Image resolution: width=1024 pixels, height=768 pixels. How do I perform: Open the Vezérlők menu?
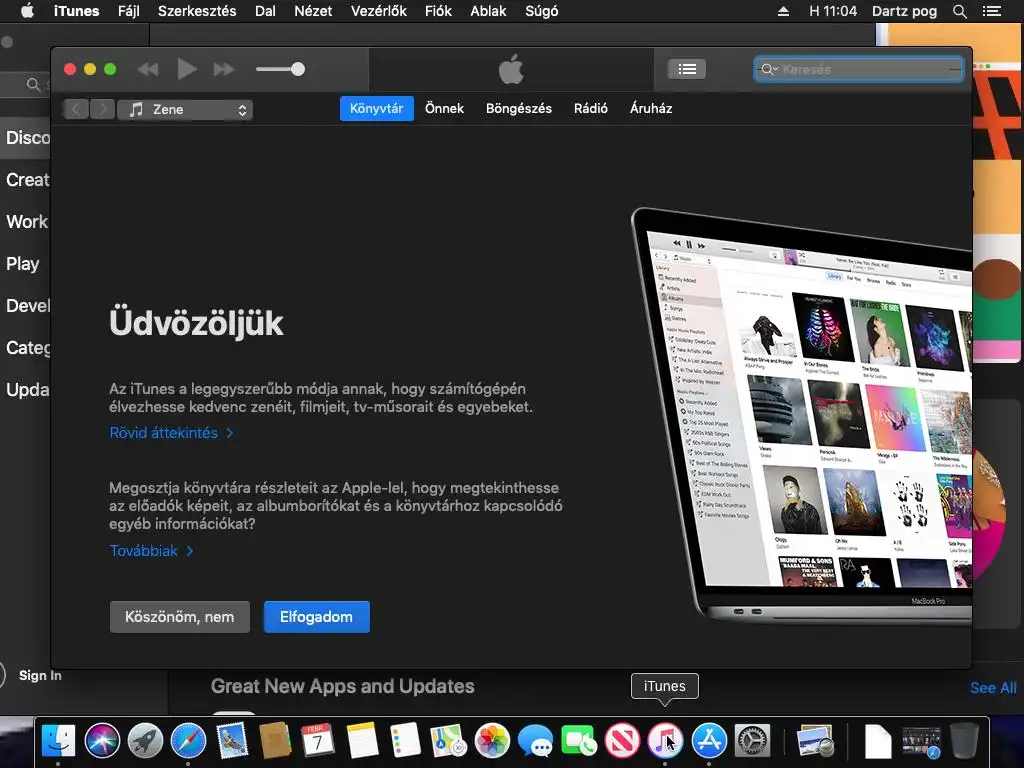379,11
